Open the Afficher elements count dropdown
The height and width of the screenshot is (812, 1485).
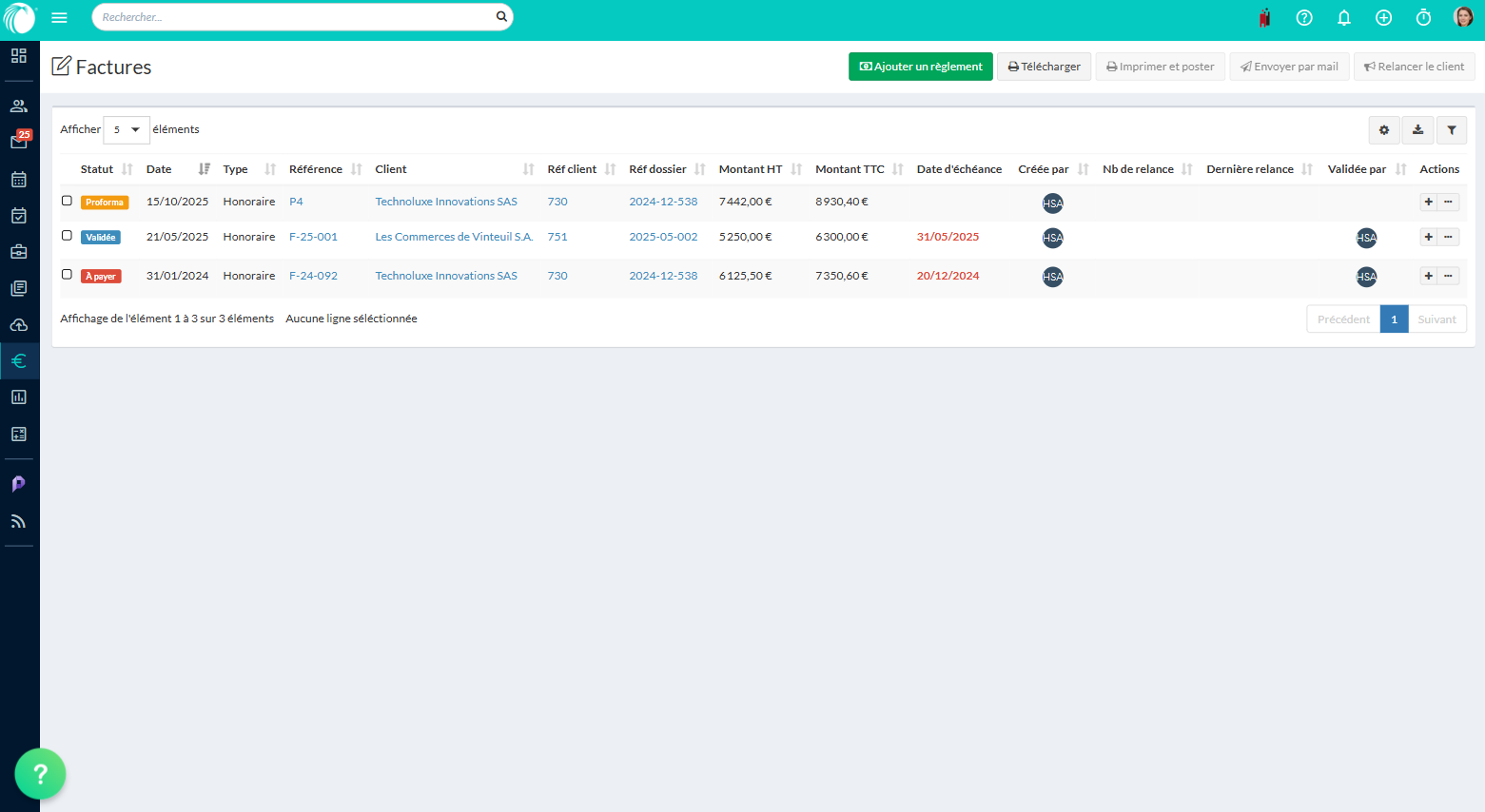pyautogui.click(x=127, y=130)
